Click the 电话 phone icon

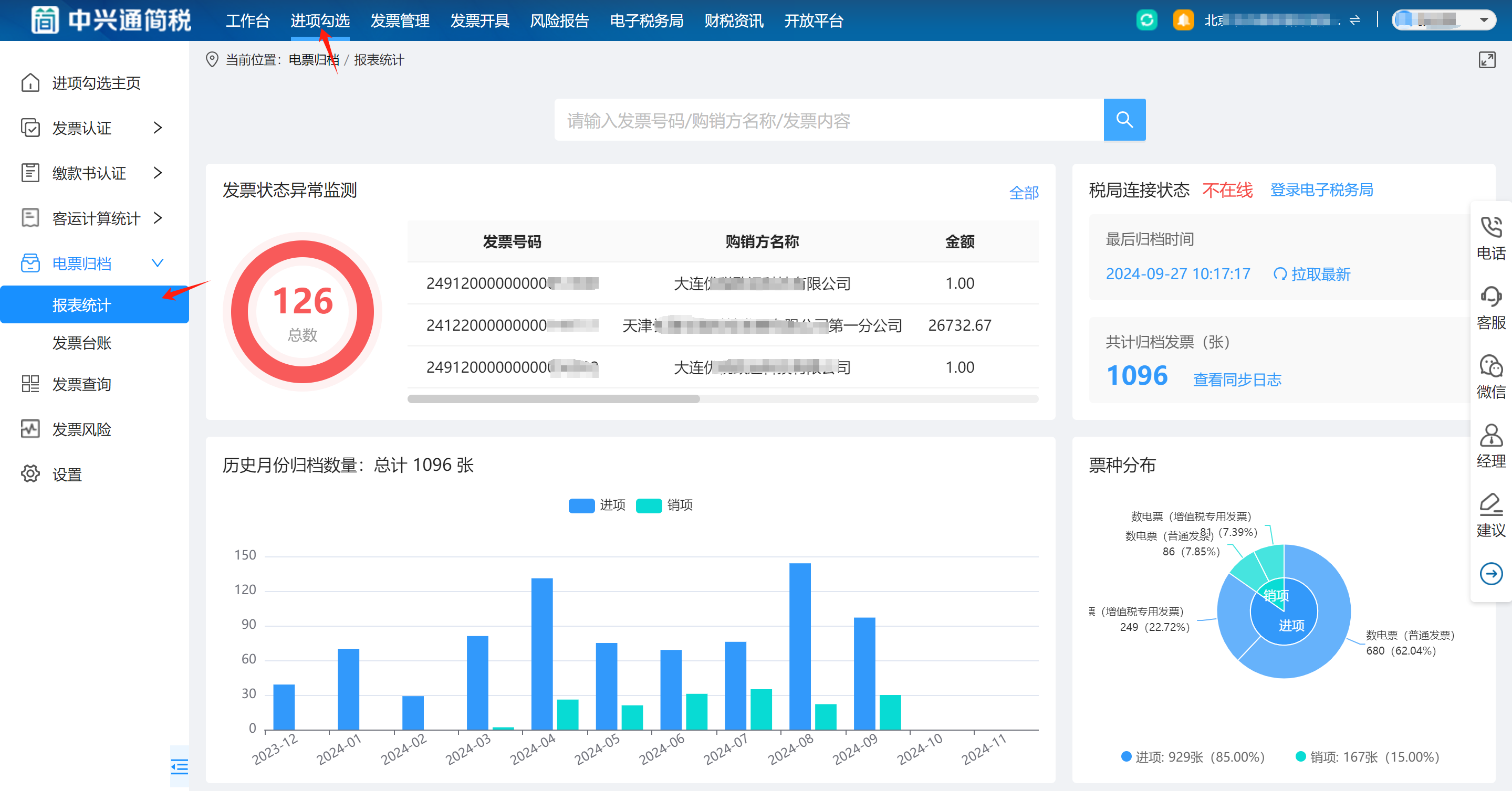tap(1491, 227)
